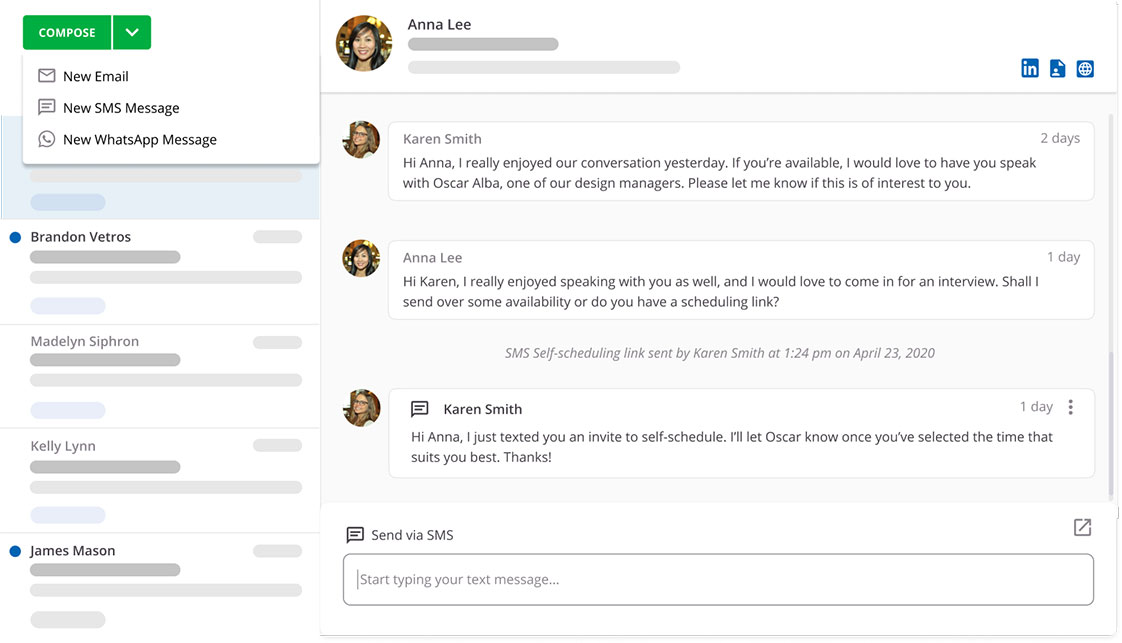Collapse the Compose dropdown arrow
1122x643 pixels.
click(132, 33)
